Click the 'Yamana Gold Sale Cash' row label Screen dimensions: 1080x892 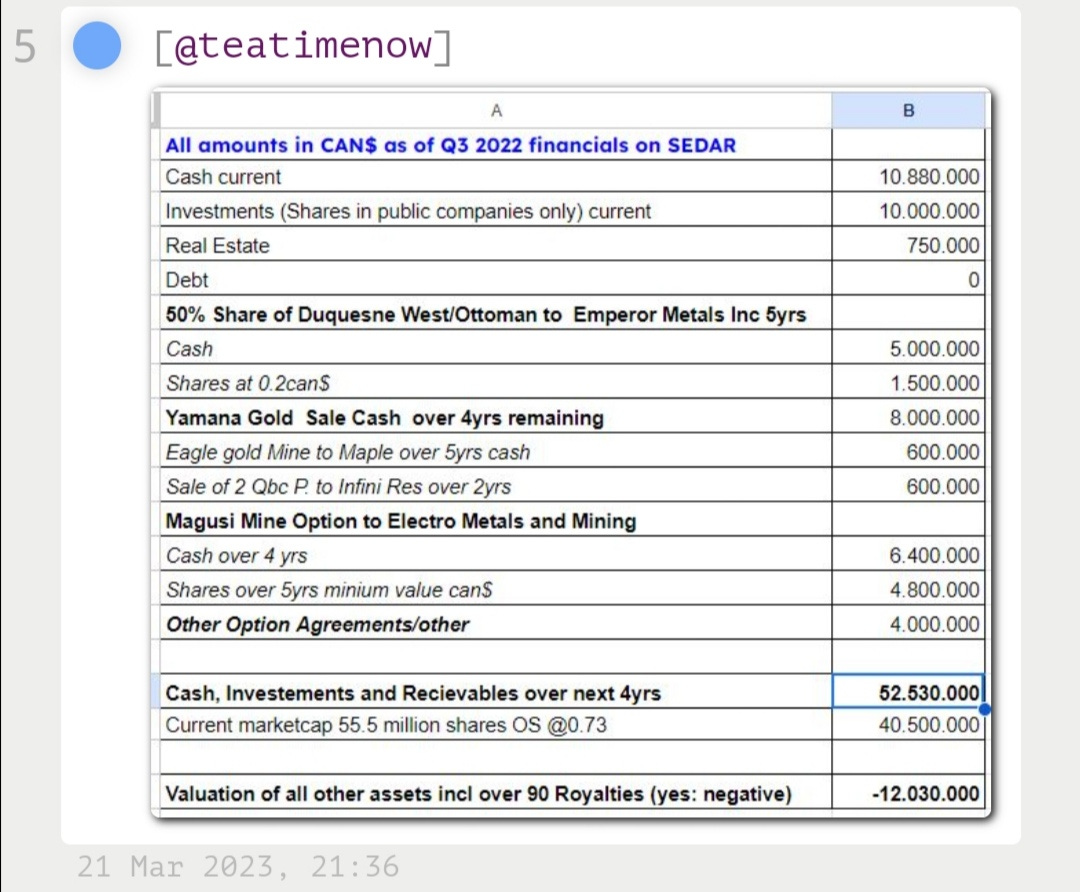384,418
